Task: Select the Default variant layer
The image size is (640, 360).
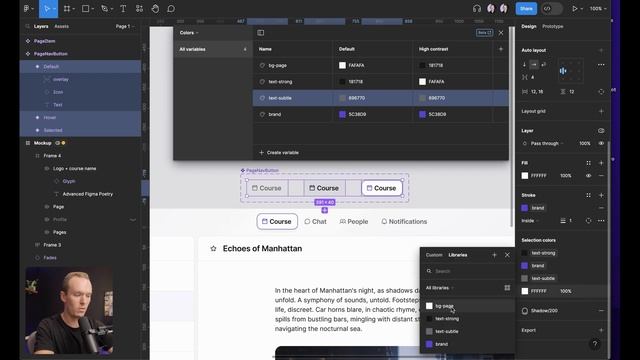Action: [x=51, y=67]
